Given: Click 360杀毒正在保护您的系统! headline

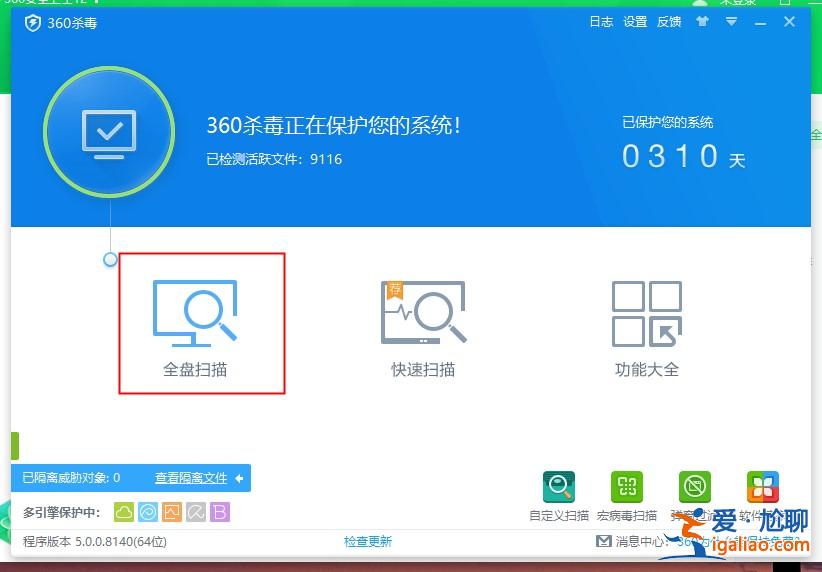Looking at the screenshot, I should pyautogui.click(x=334, y=125).
